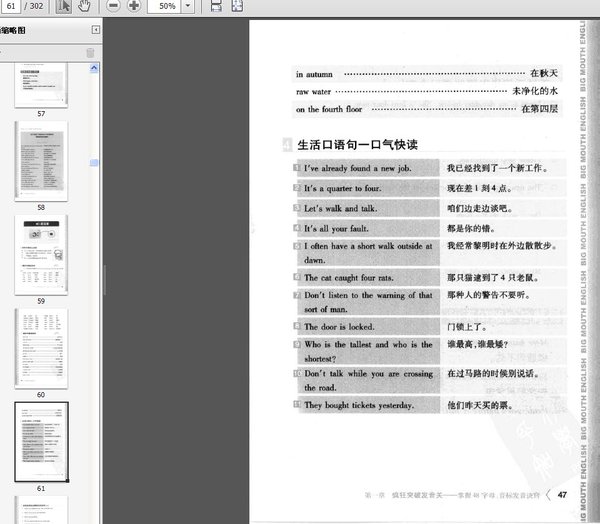Click sentence "The door is locked."
This screenshot has height=524, width=600.
[x=339, y=327]
